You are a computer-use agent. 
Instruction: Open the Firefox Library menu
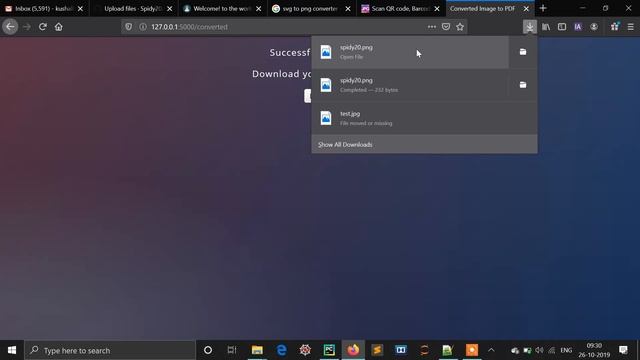pyautogui.click(x=546, y=27)
